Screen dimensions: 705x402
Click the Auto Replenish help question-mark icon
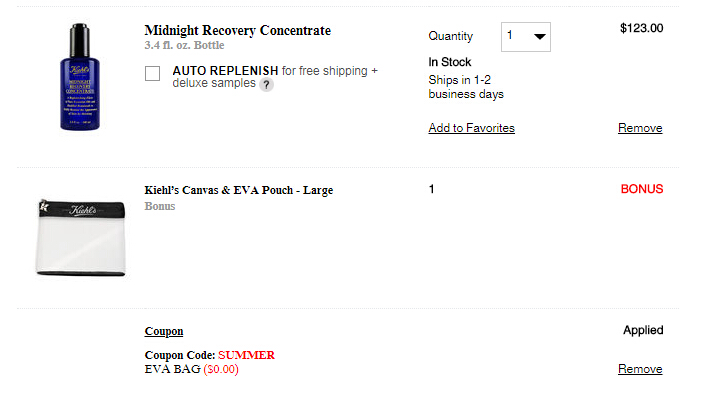coord(266,85)
